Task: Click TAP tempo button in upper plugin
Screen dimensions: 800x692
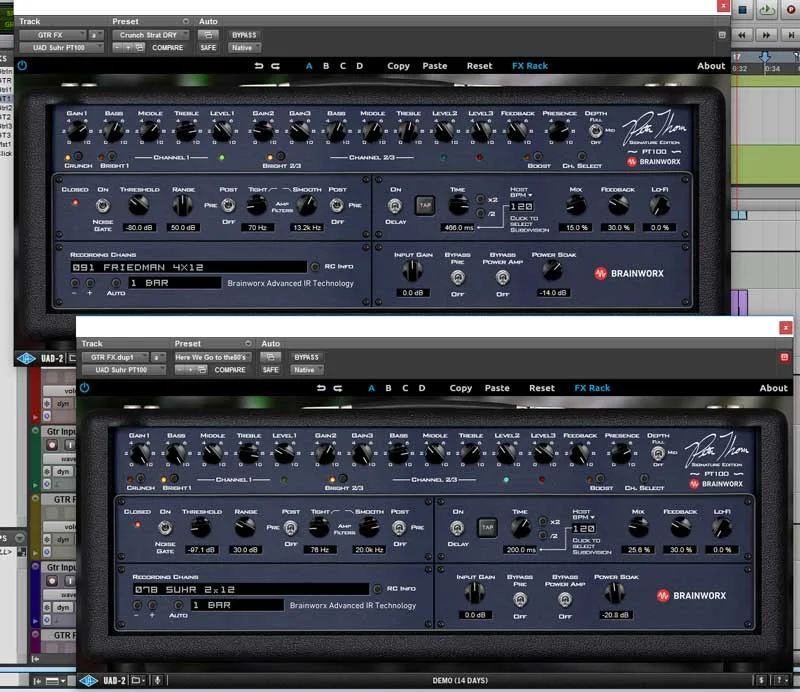Action: [x=424, y=206]
